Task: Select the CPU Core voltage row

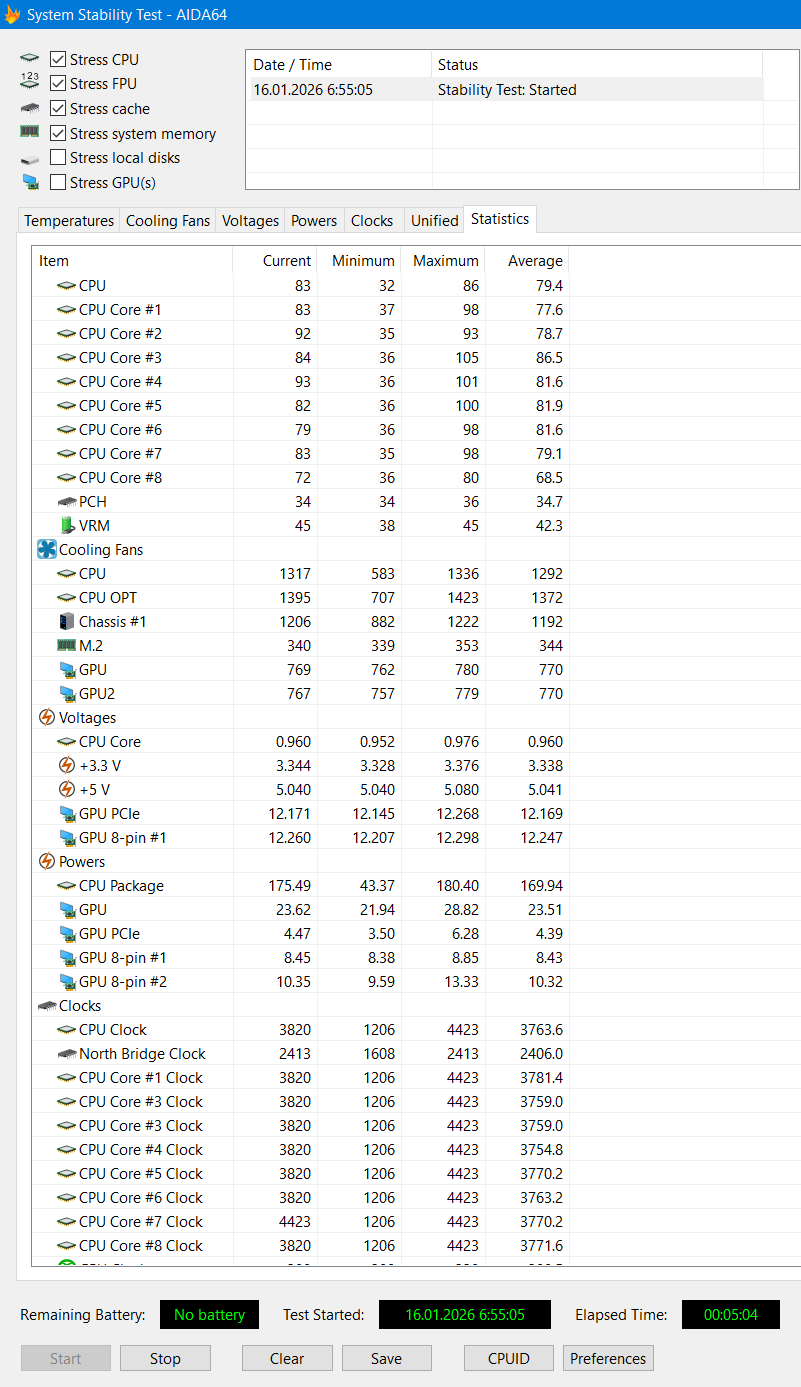Action: pyautogui.click(x=301, y=741)
